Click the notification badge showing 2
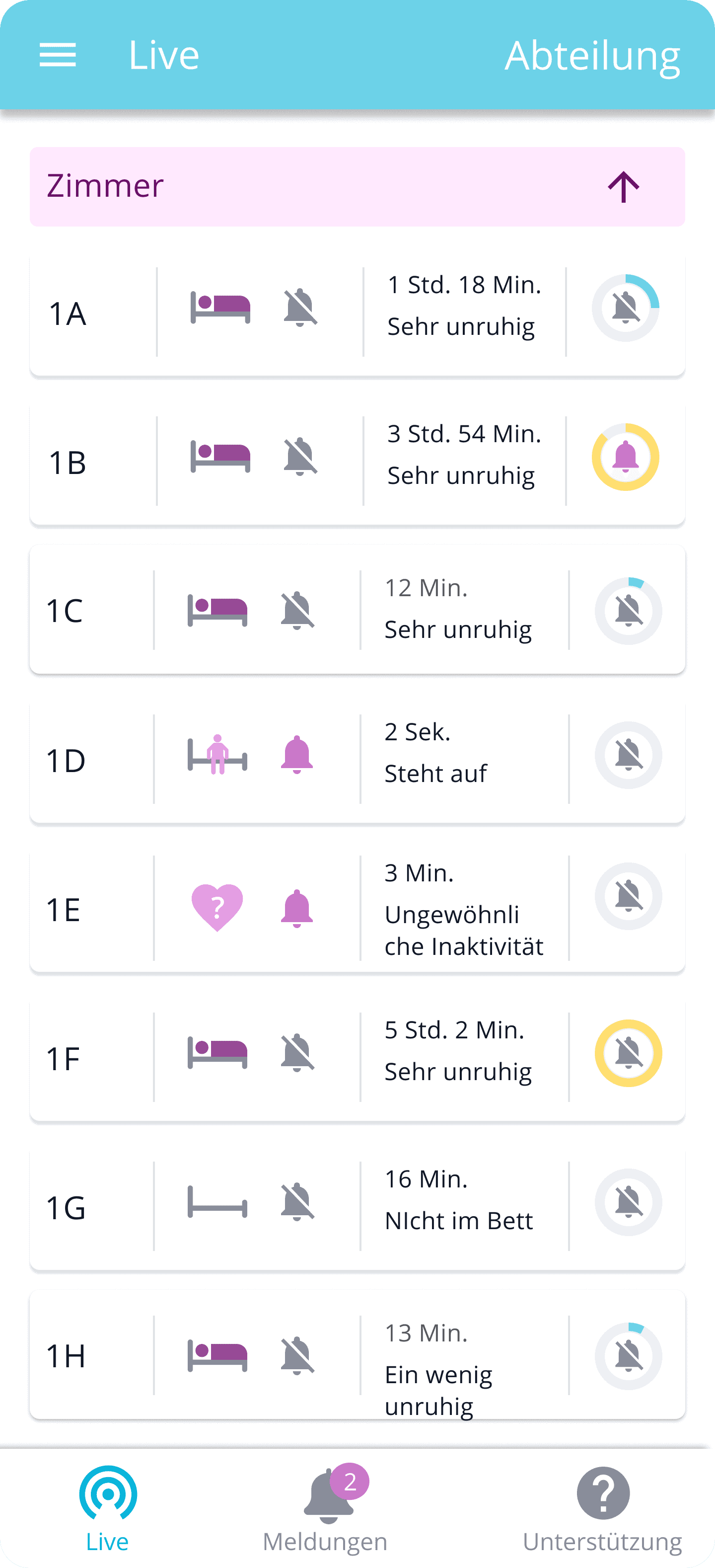This screenshot has height=1568, width=715. point(350,1482)
